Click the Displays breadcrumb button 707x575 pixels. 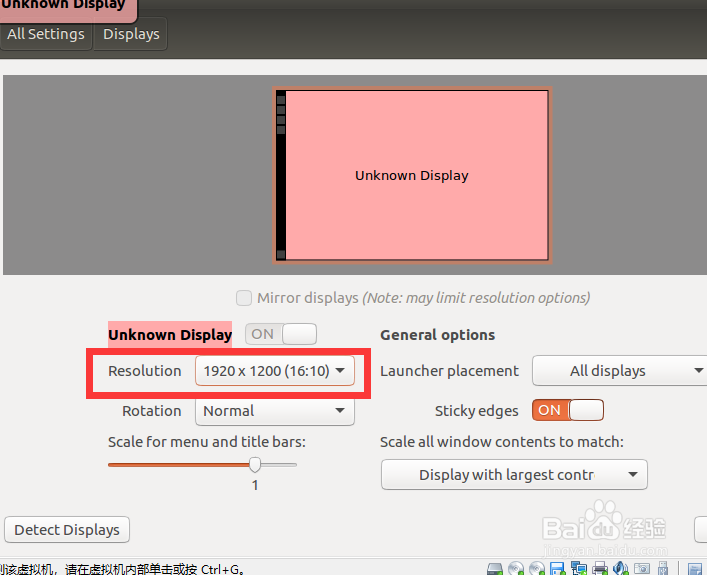point(131,34)
